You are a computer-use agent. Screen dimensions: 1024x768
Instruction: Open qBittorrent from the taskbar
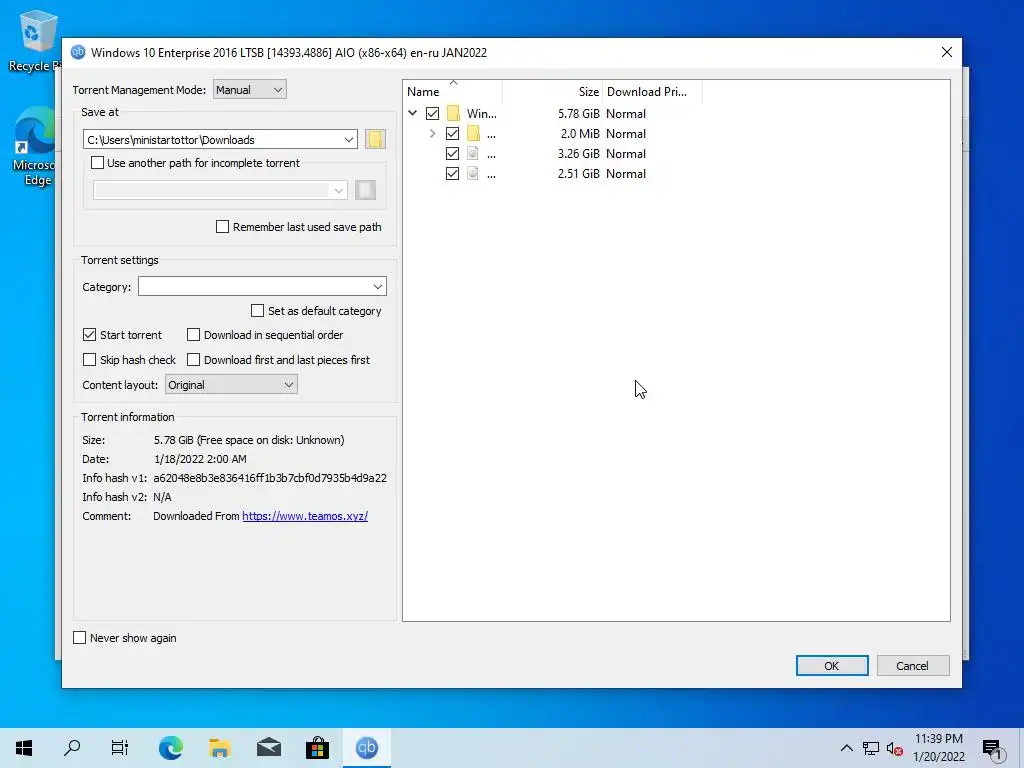click(366, 748)
